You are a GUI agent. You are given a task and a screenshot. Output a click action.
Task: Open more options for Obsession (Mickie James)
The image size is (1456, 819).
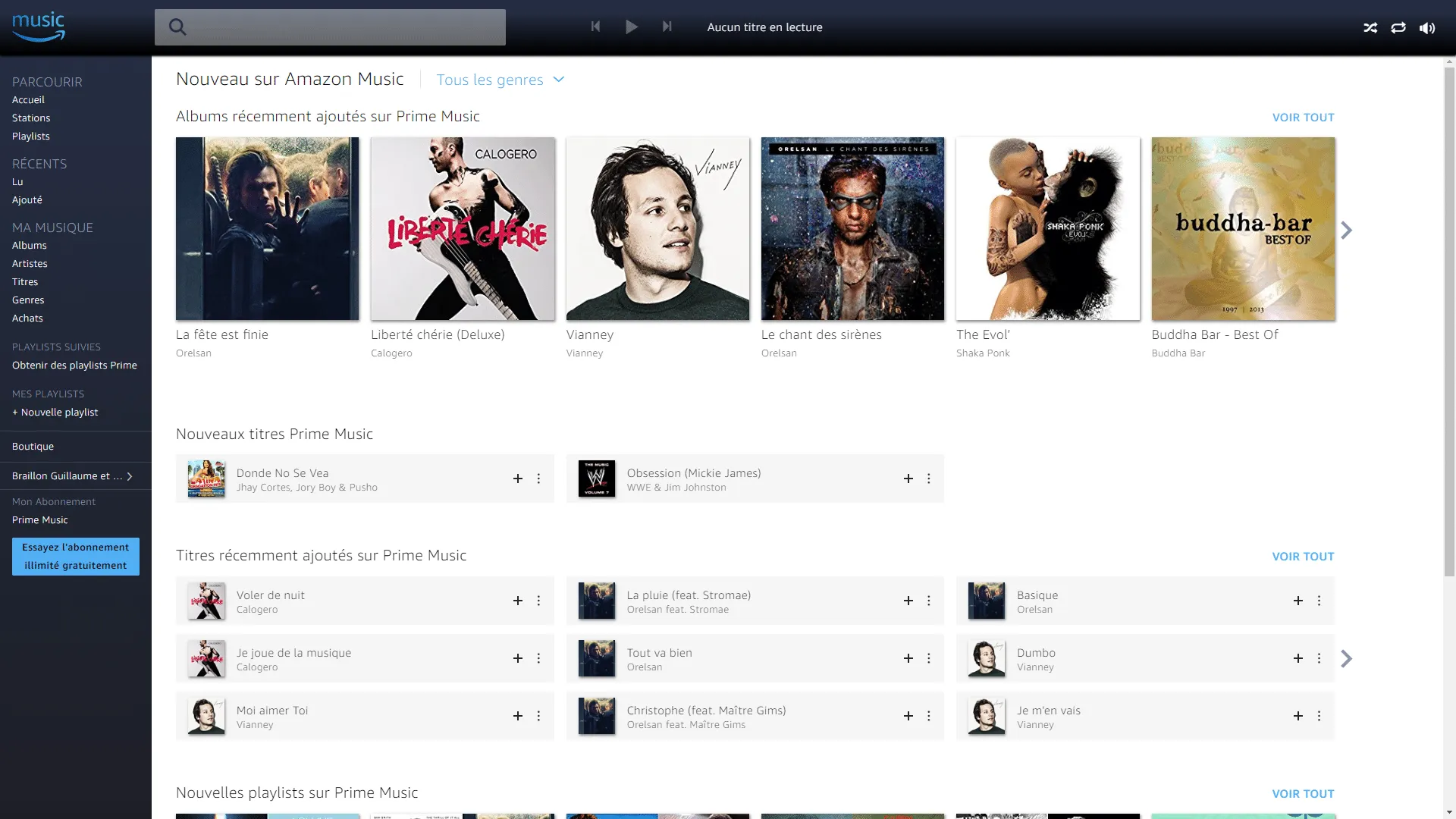tap(928, 479)
